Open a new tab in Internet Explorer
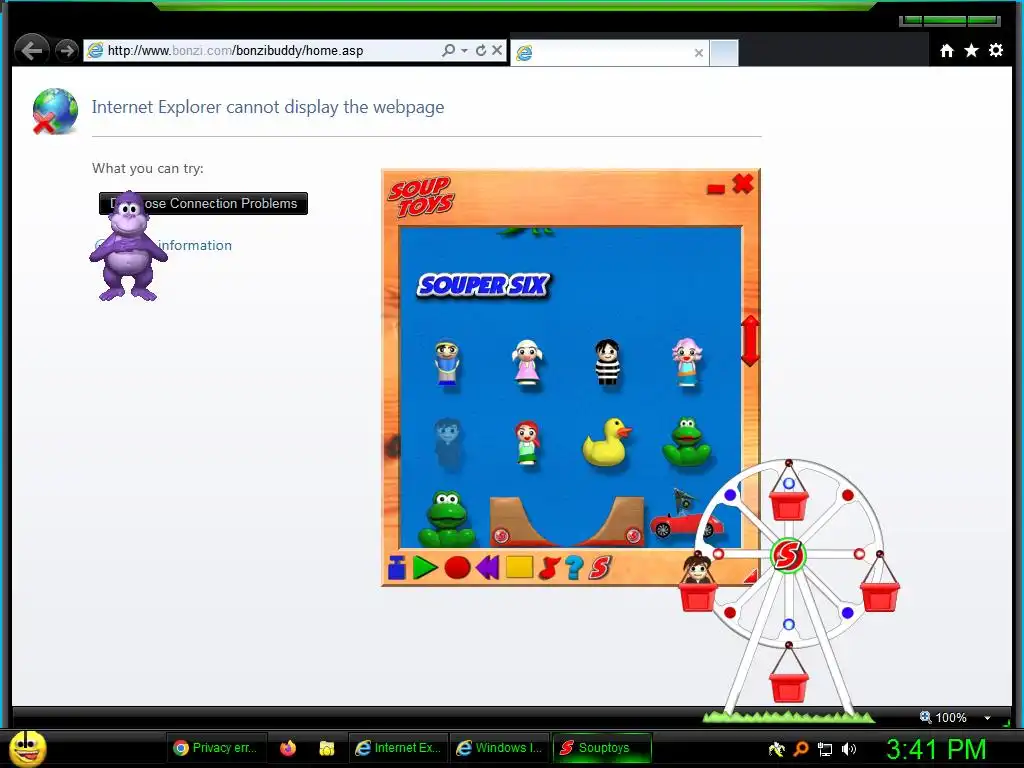The height and width of the screenshot is (768, 1024). pos(724,53)
